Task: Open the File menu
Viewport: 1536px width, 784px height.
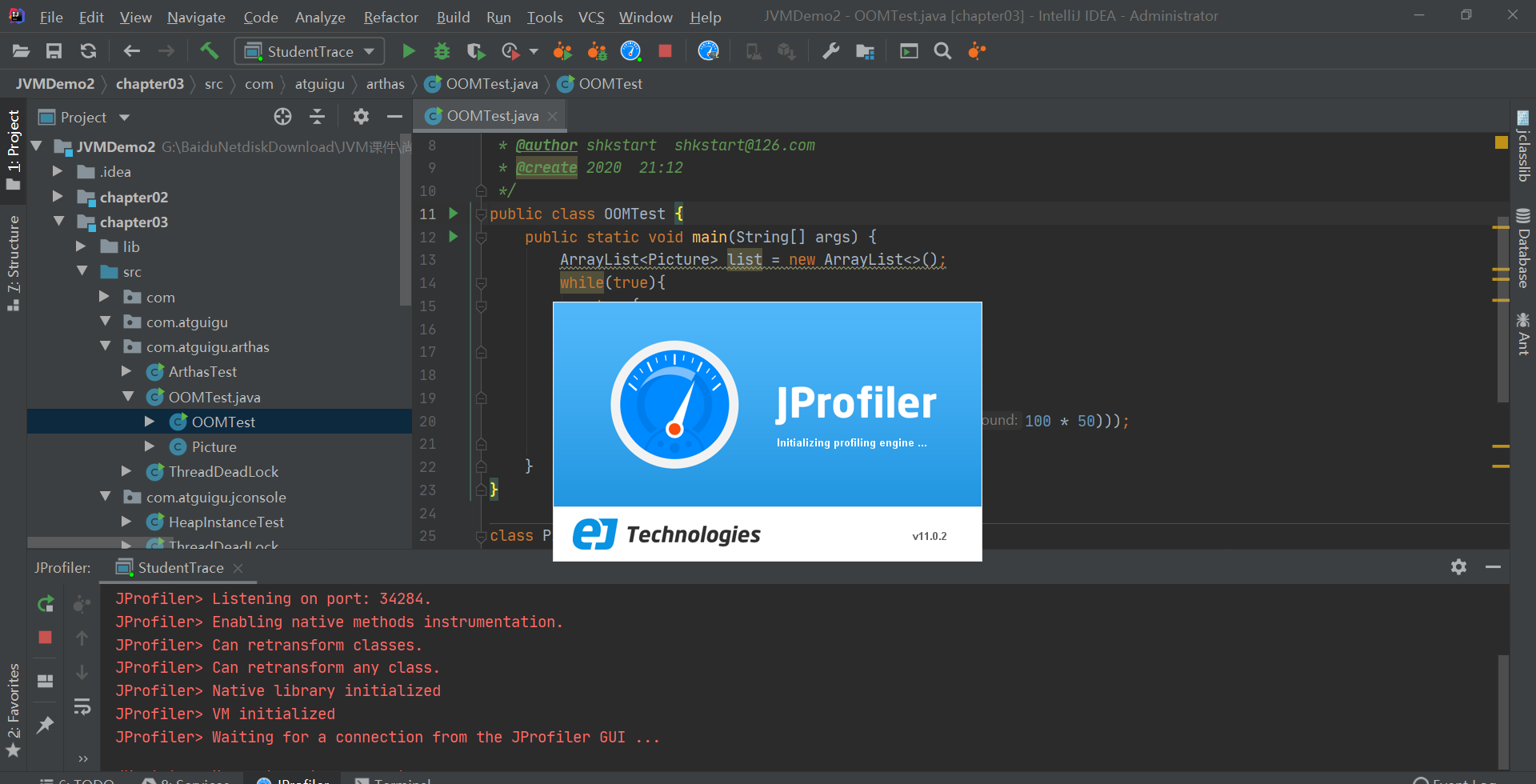Action: 51,17
